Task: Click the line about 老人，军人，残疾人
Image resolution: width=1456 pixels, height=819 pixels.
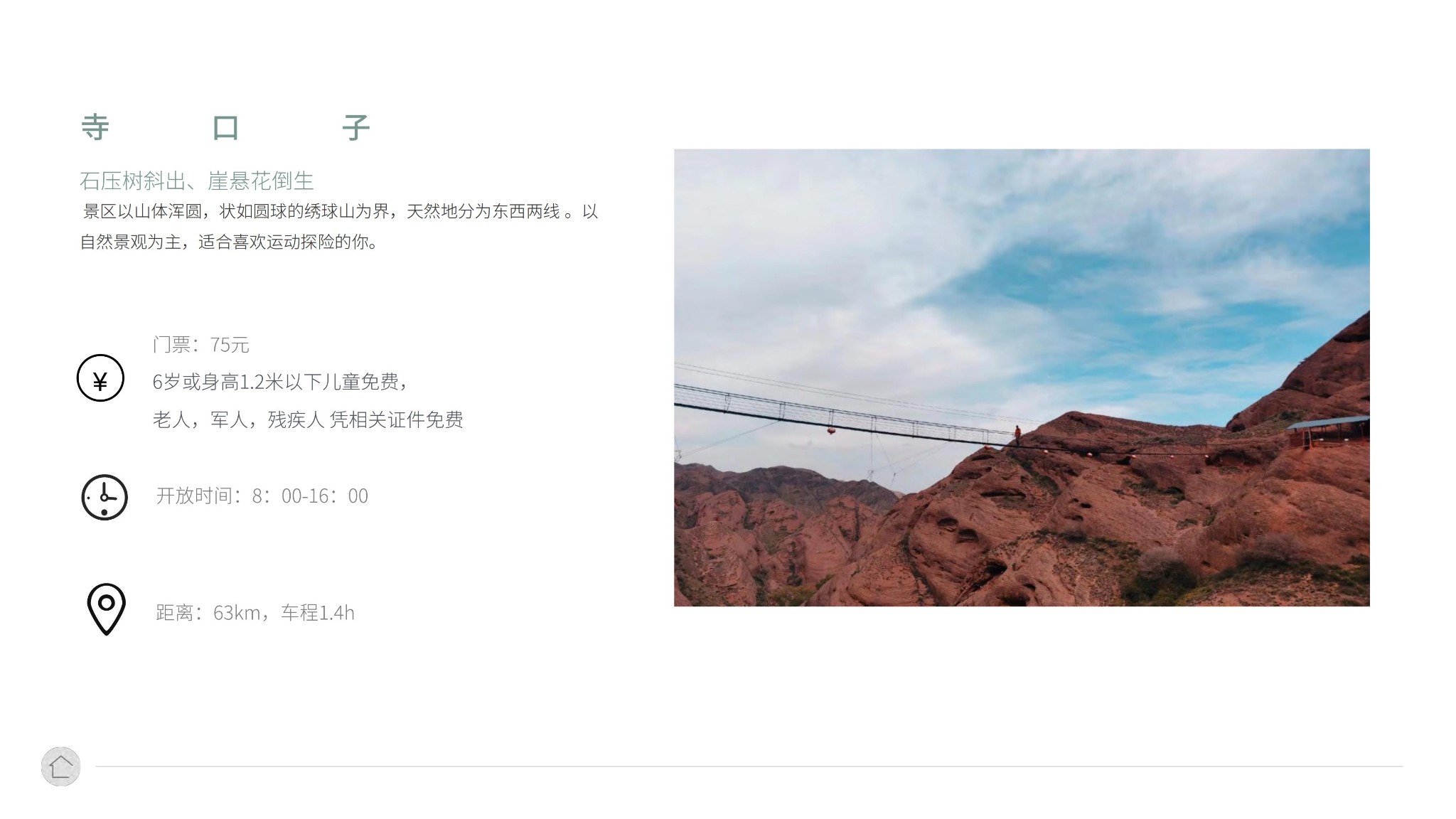Action: pos(308,419)
